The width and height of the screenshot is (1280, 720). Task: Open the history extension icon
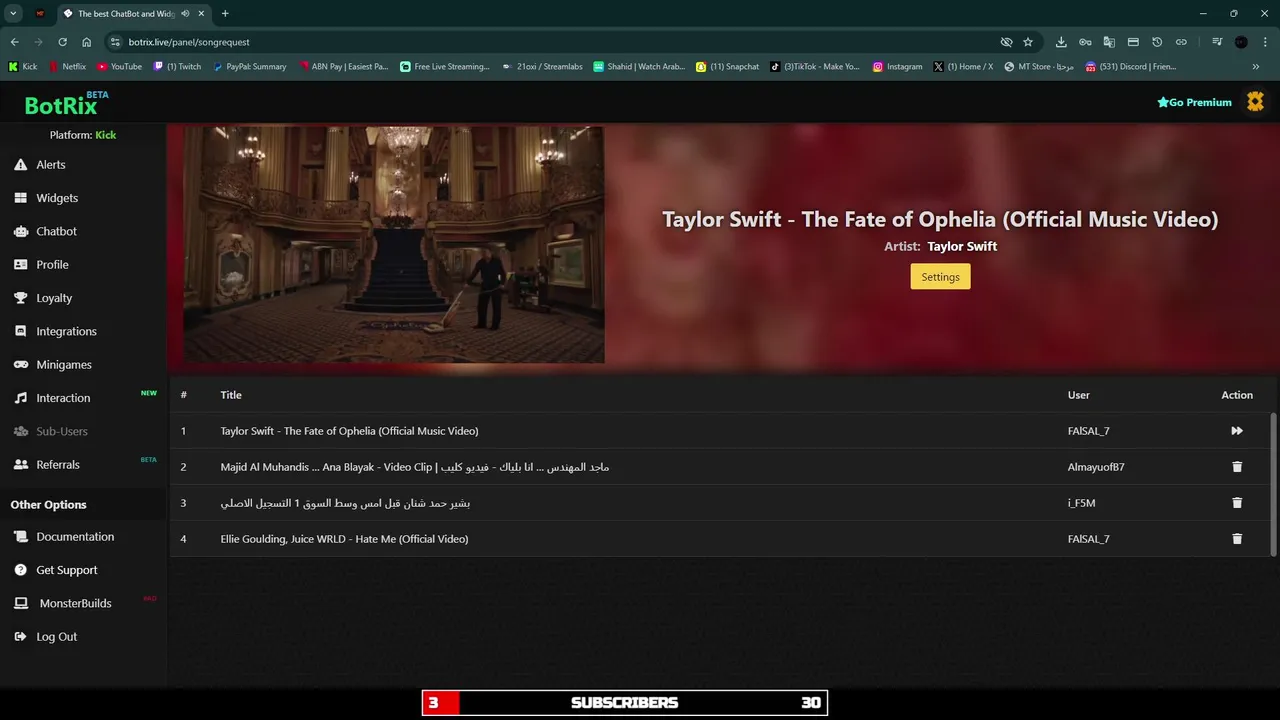point(1157,42)
